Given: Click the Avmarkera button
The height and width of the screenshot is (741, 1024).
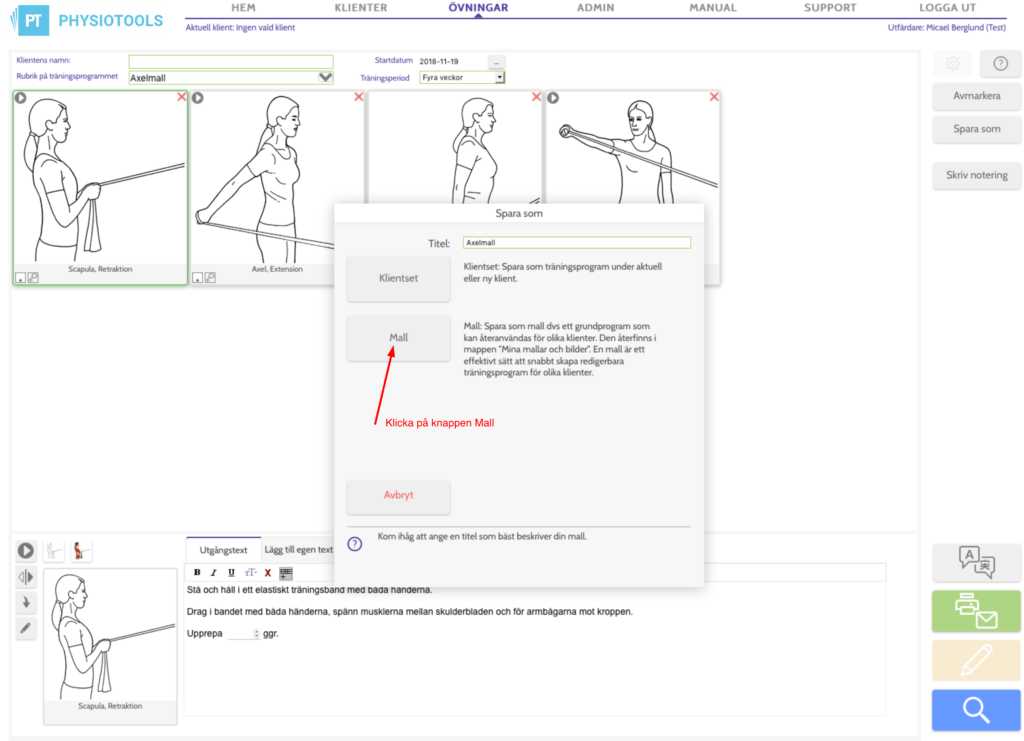Looking at the screenshot, I should pos(976,96).
